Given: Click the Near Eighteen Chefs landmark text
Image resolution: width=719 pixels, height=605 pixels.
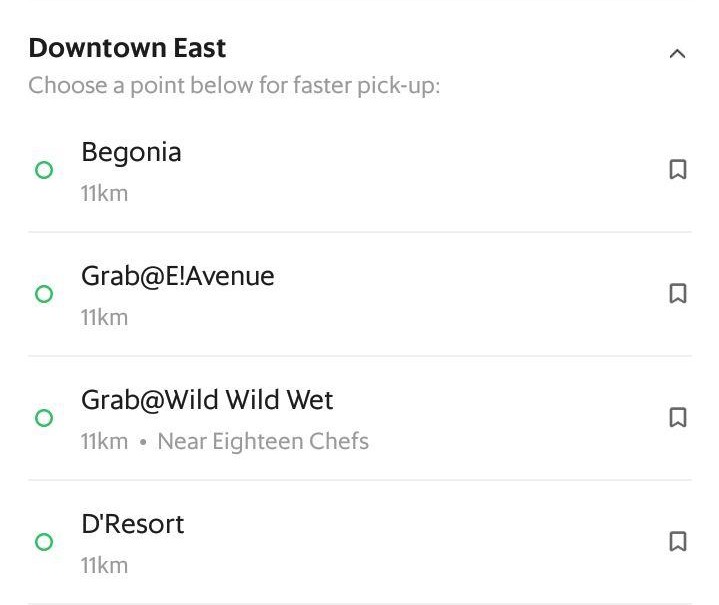Looking at the screenshot, I should tap(263, 442).
